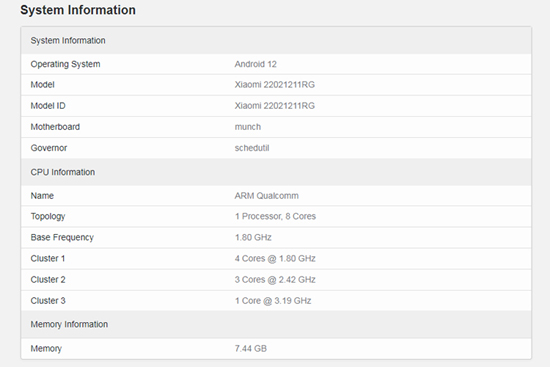Click the 'Motherboard' row label

pyautogui.click(x=55, y=127)
